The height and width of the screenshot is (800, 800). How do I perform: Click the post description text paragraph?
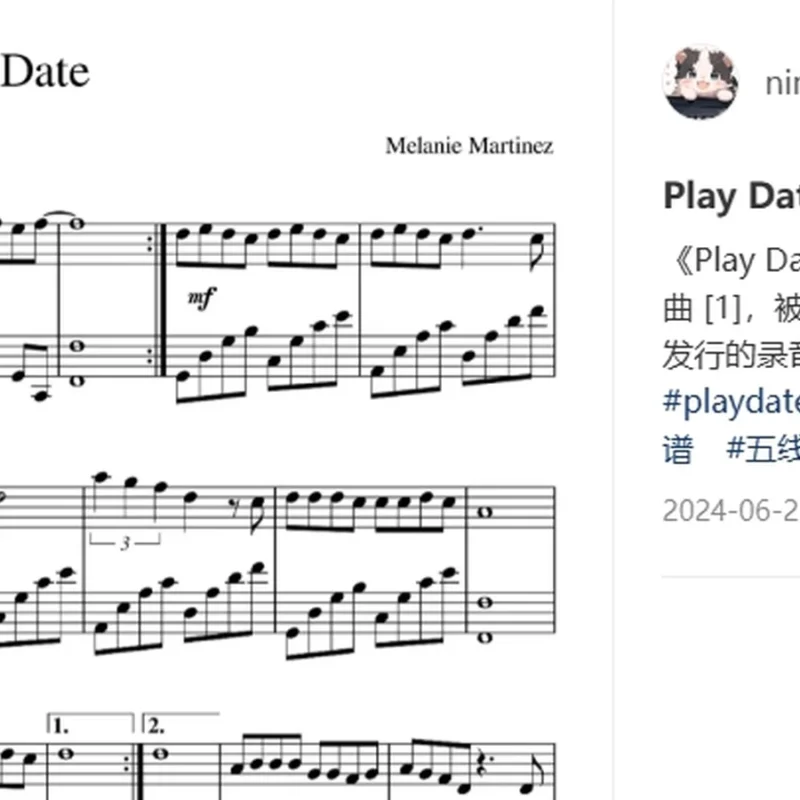tap(731, 308)
